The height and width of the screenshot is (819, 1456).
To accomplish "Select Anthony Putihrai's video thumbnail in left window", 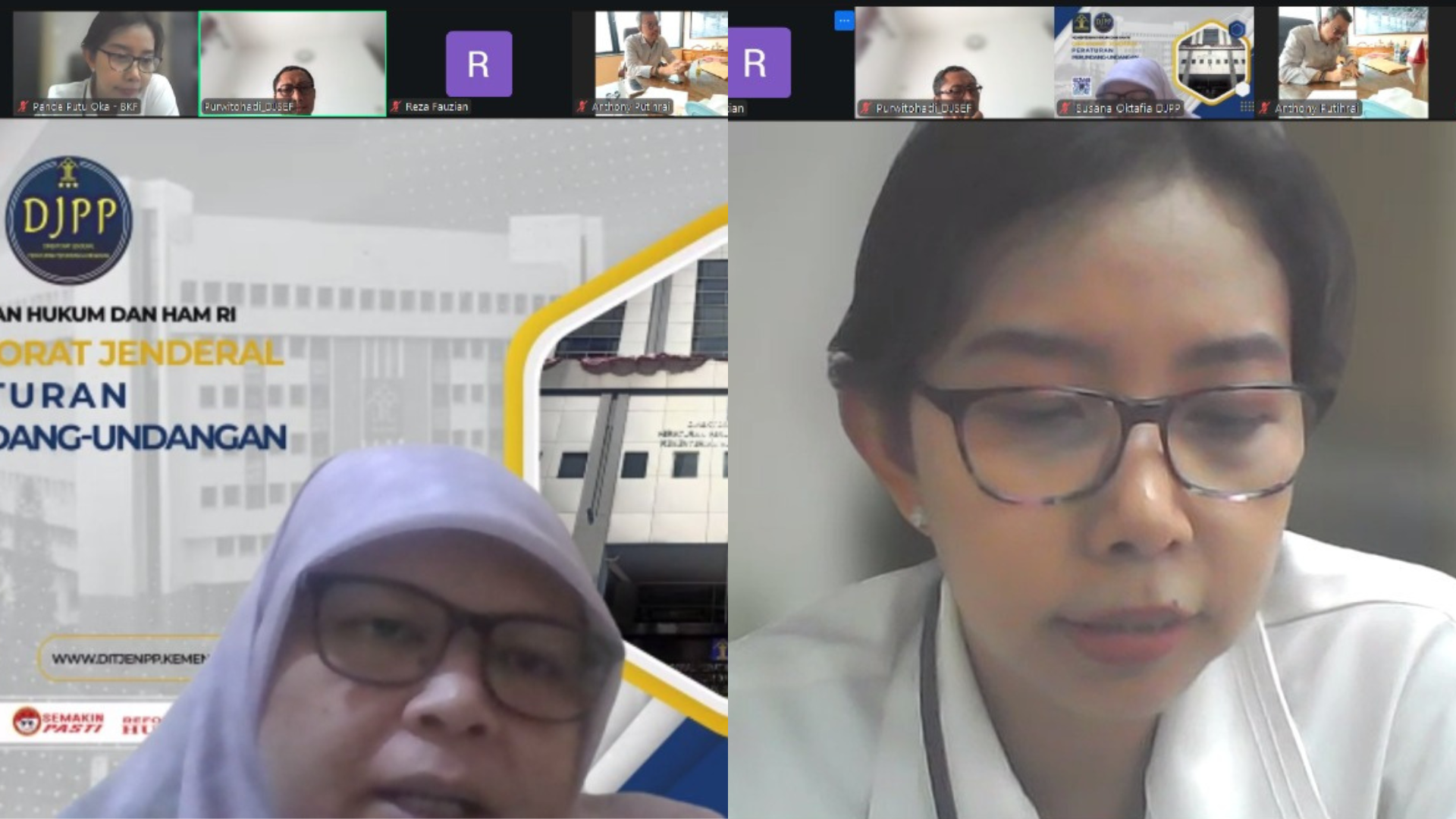I will pos(651,64).
